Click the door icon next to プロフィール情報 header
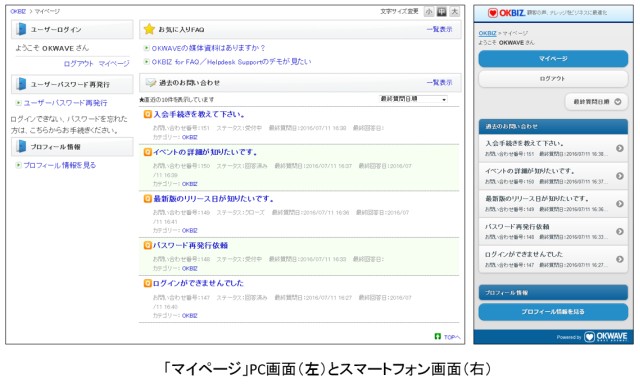Viewport: 640px width, 384px height. 21,146
